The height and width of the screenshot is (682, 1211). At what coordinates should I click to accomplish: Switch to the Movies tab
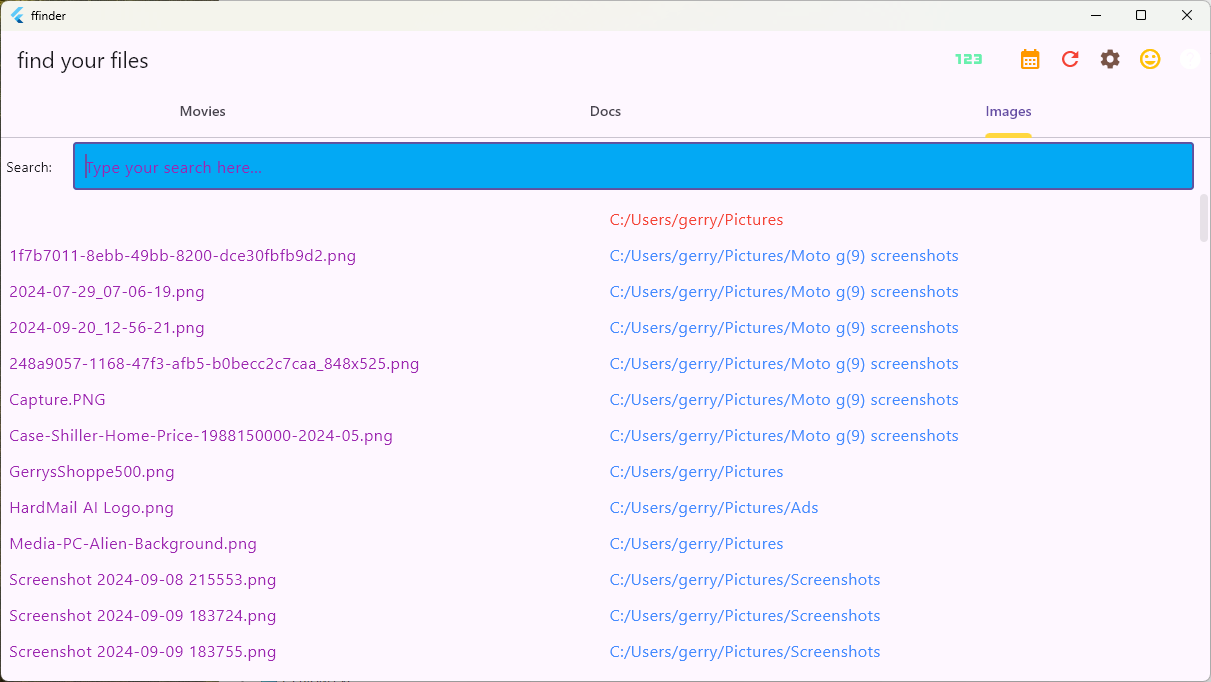(x=202, y=111)
